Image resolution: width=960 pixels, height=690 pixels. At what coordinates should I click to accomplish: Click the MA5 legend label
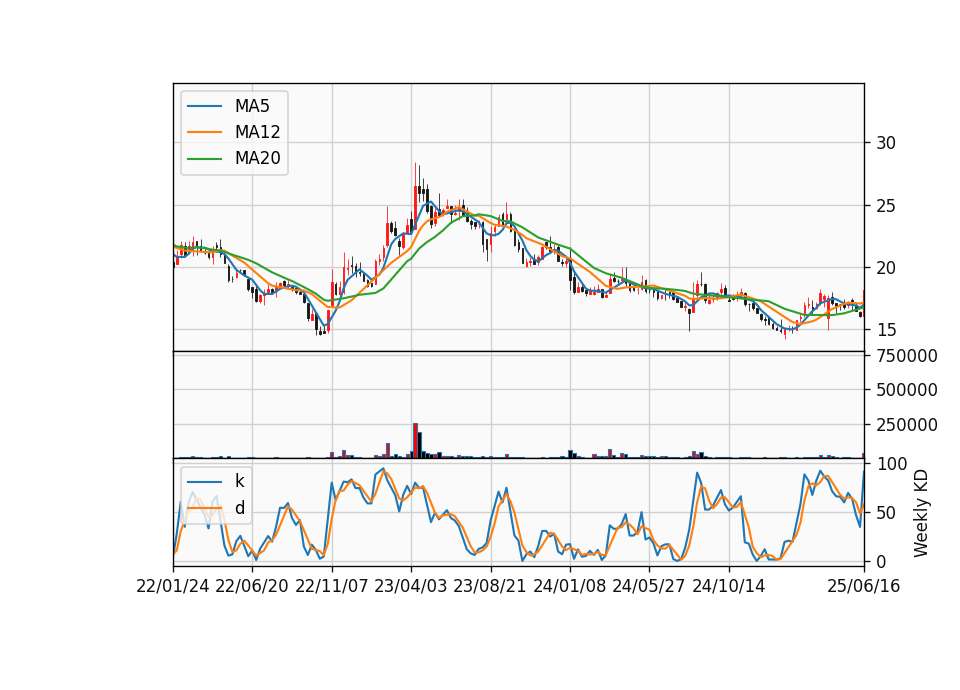pyautogui.click(x=252, y=106)
